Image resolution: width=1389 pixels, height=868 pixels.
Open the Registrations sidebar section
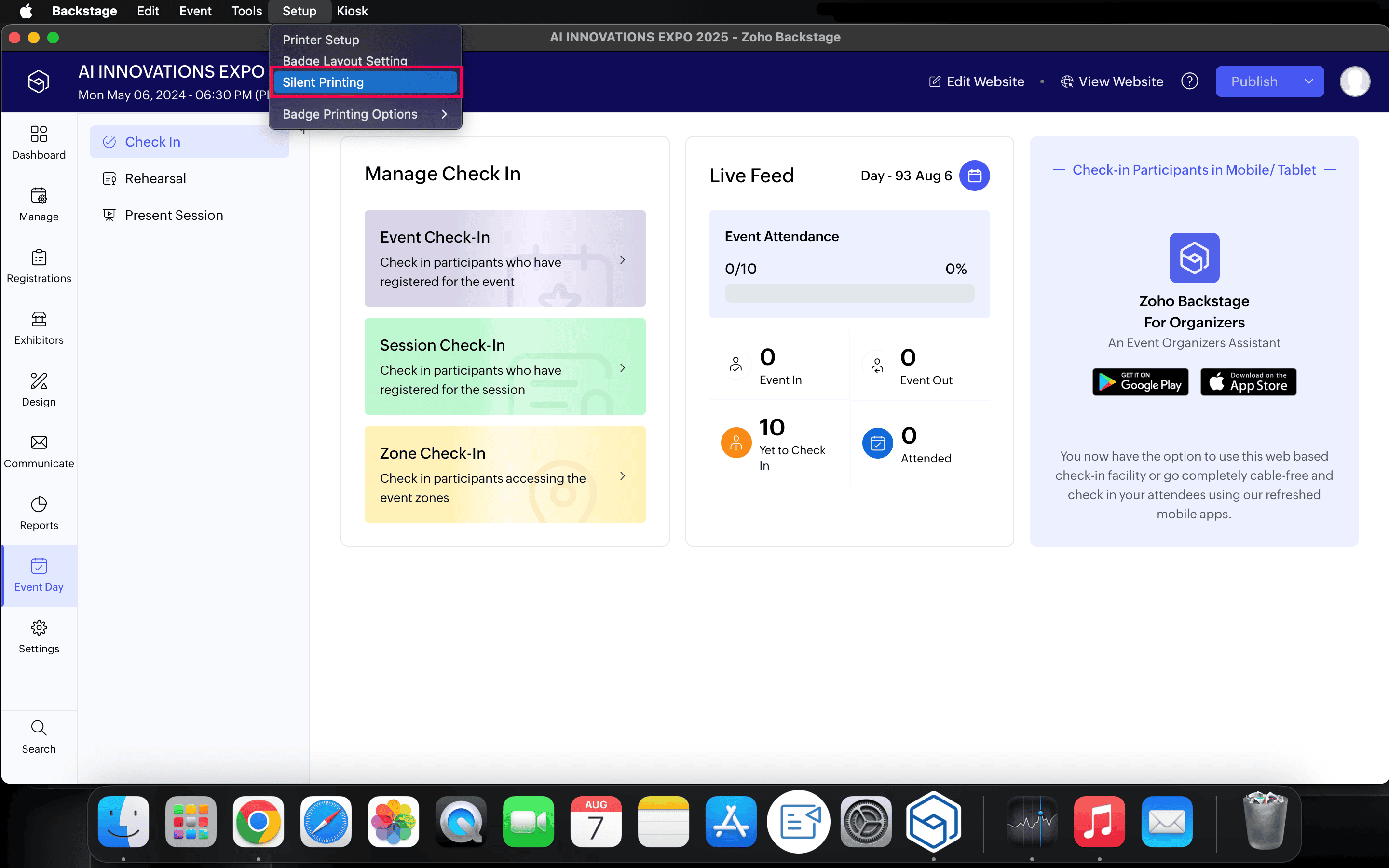tap(39, 266)
